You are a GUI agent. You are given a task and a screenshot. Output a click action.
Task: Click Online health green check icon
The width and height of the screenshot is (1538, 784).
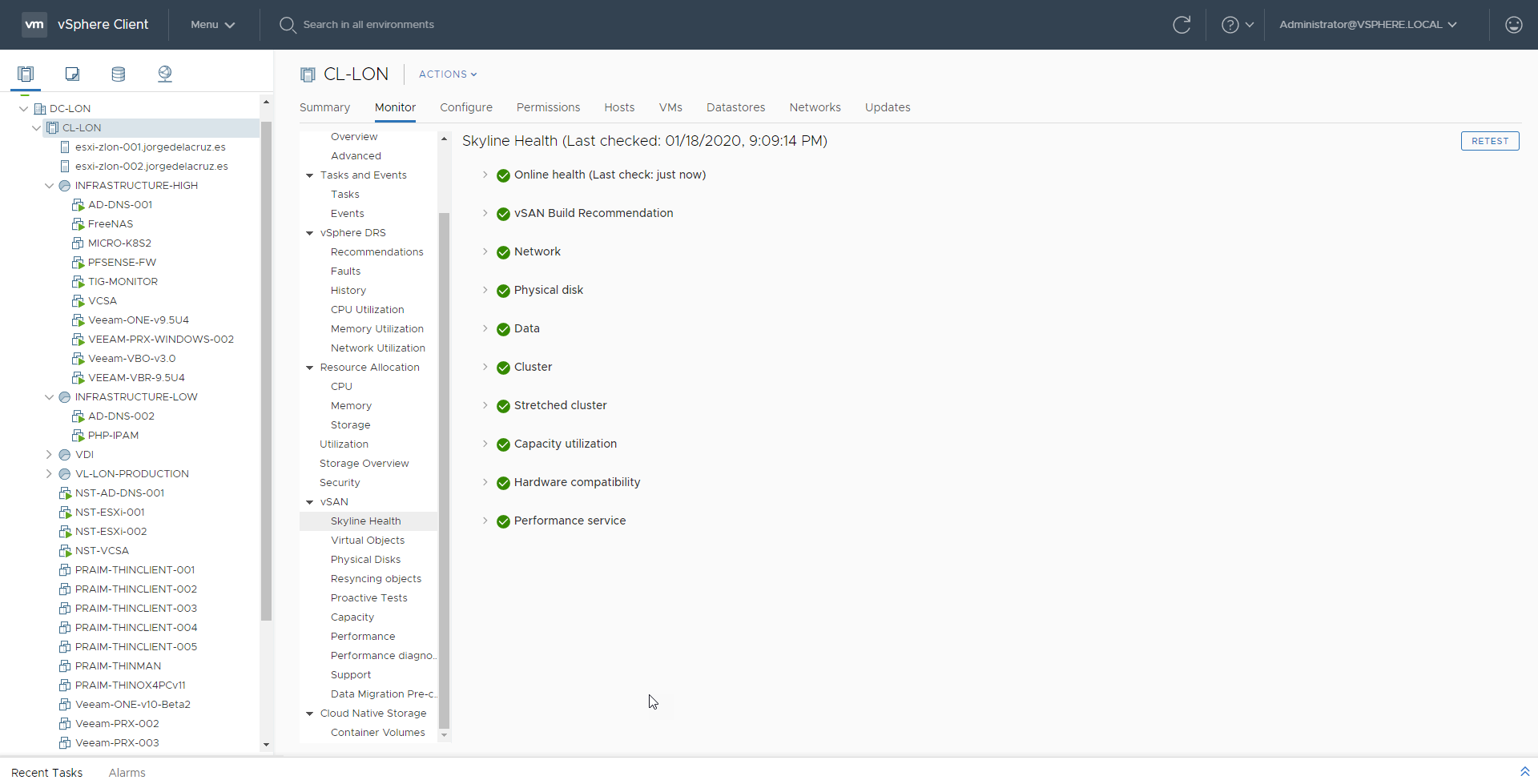pyautogui.click(x=503, y=175)
